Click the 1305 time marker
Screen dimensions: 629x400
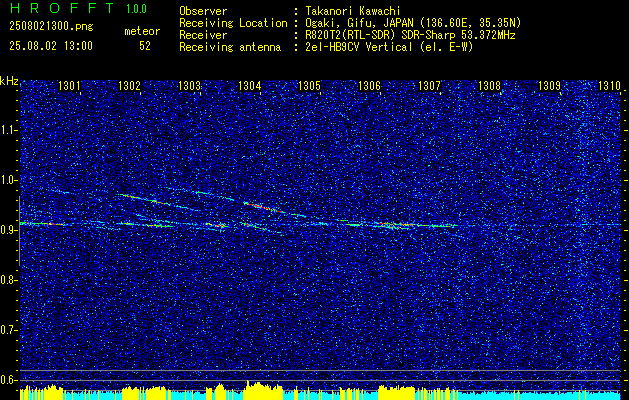(309, 85)
